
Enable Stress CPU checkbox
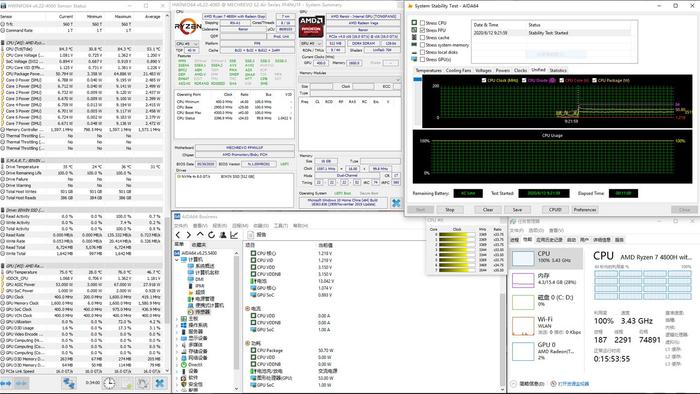pos(422,23)
